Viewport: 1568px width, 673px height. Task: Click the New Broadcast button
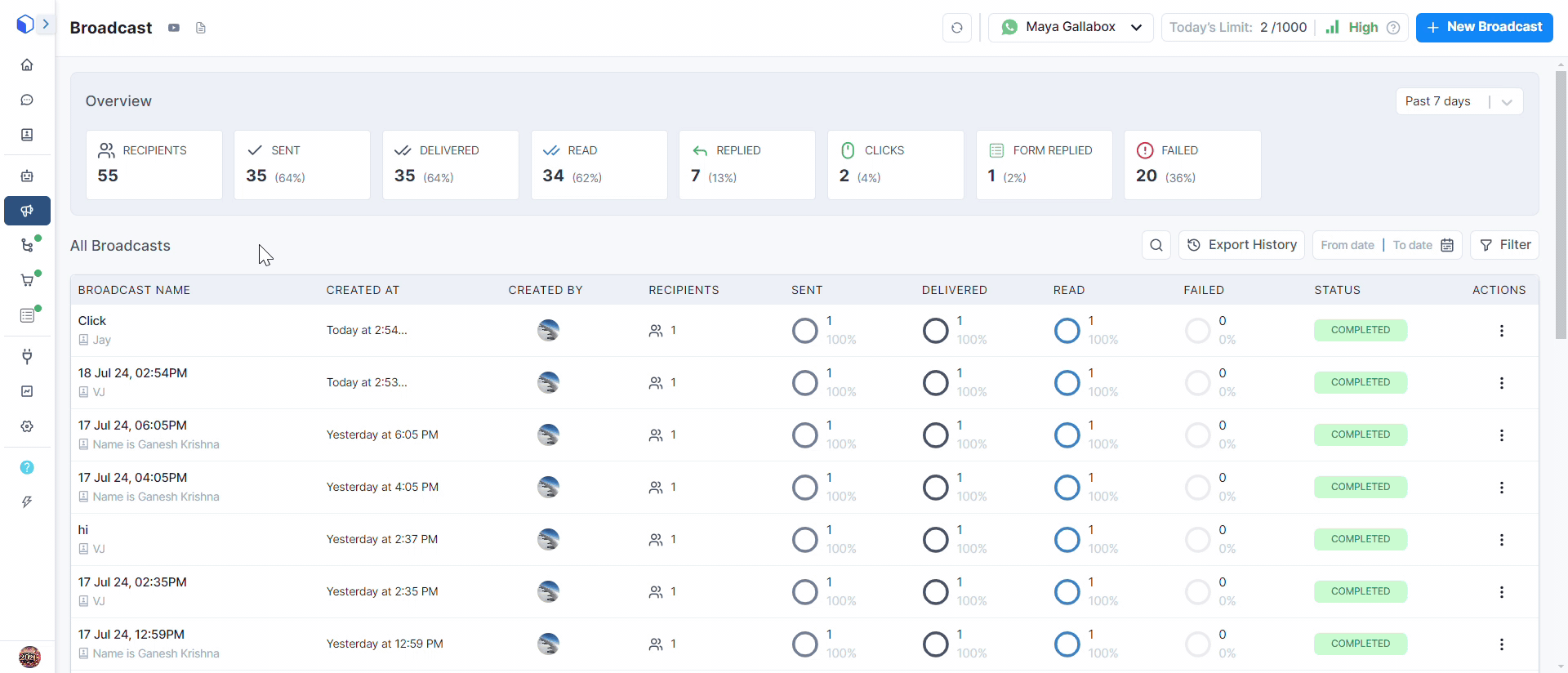tap(1484, 28)
